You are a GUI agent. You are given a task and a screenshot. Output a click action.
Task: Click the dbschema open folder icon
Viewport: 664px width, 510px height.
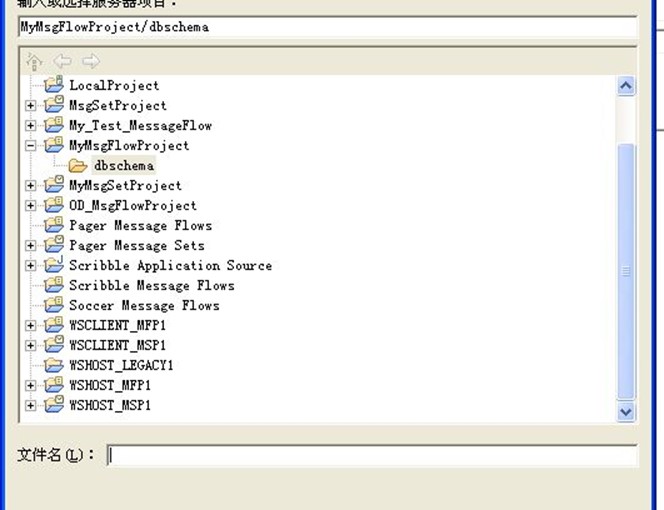[x=78, y=165]
